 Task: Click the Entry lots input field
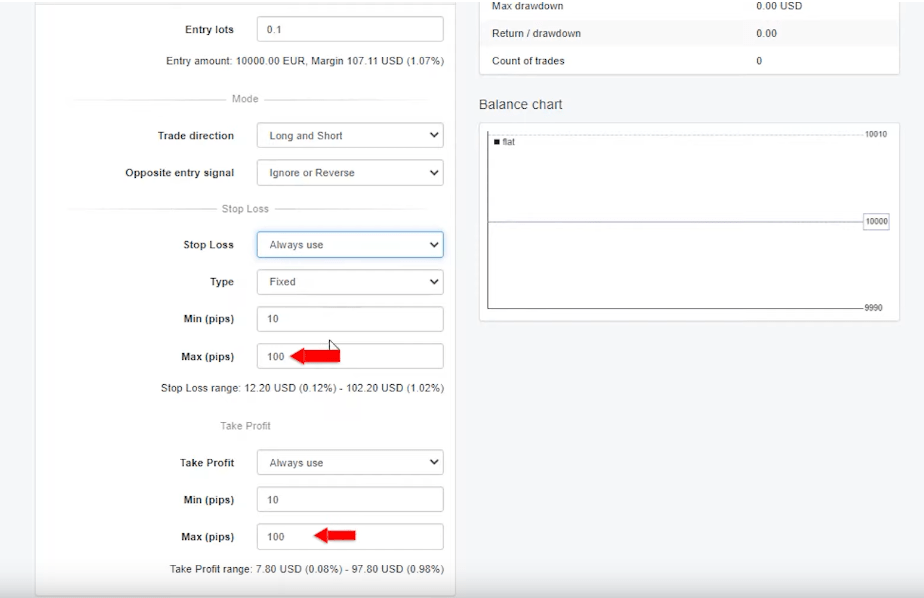[349, 30]
